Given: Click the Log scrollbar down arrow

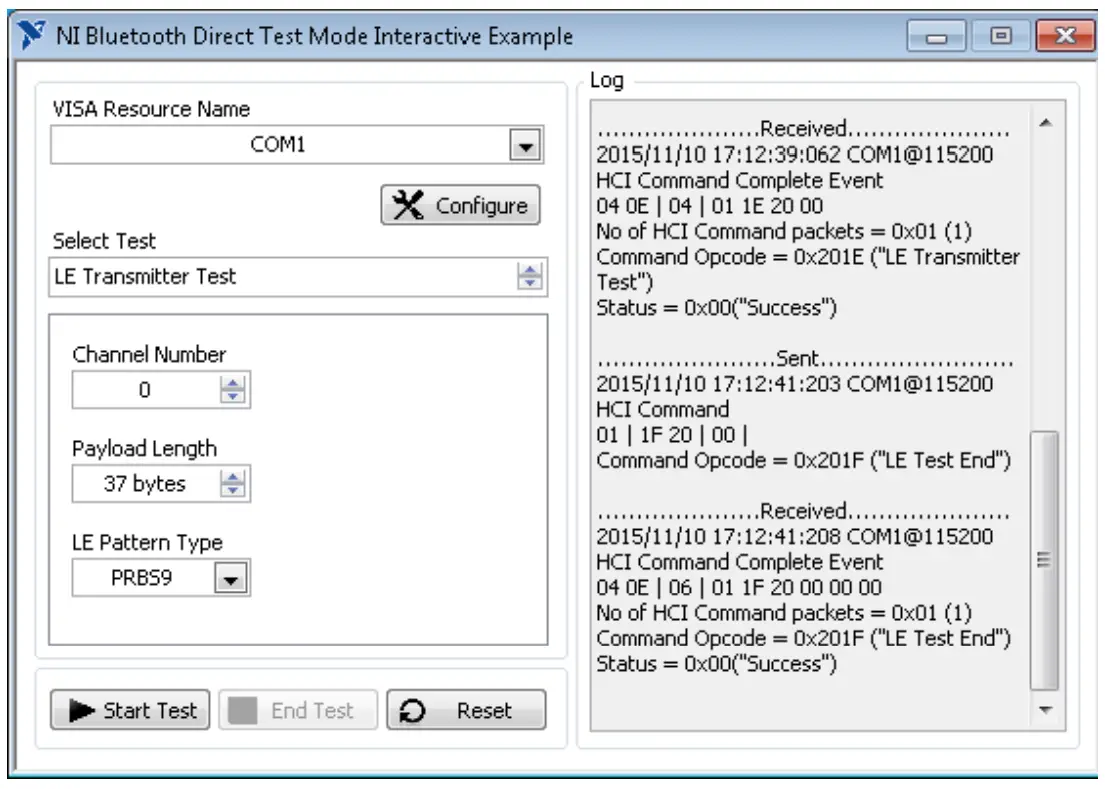Looking at the screenshot, I should pos(1046,710).
